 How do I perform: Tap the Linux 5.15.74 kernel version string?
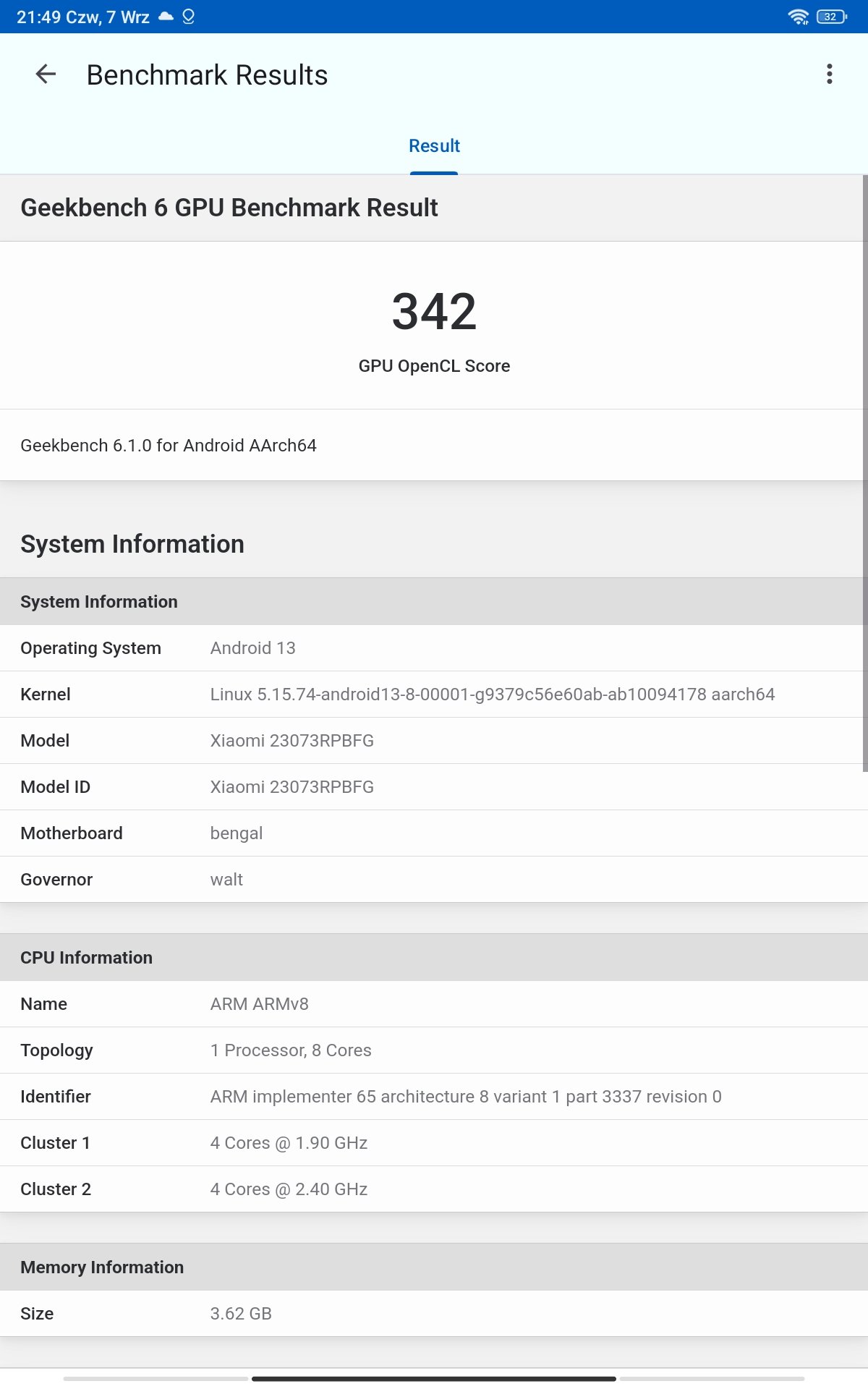click(x=492, y=694)
